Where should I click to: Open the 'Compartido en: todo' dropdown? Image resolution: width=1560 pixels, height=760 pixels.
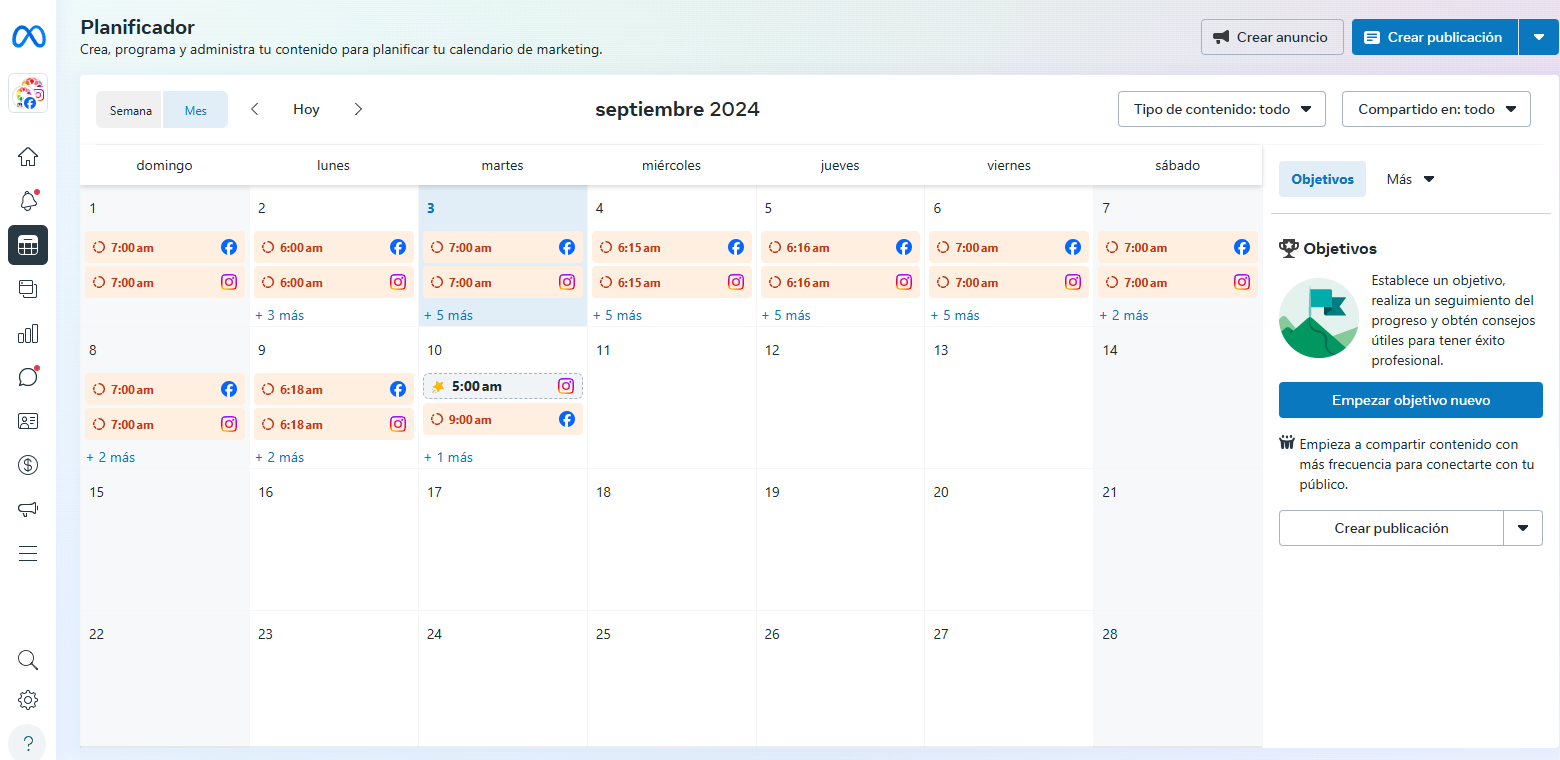pyautogui.click(x=1435, y=109)
